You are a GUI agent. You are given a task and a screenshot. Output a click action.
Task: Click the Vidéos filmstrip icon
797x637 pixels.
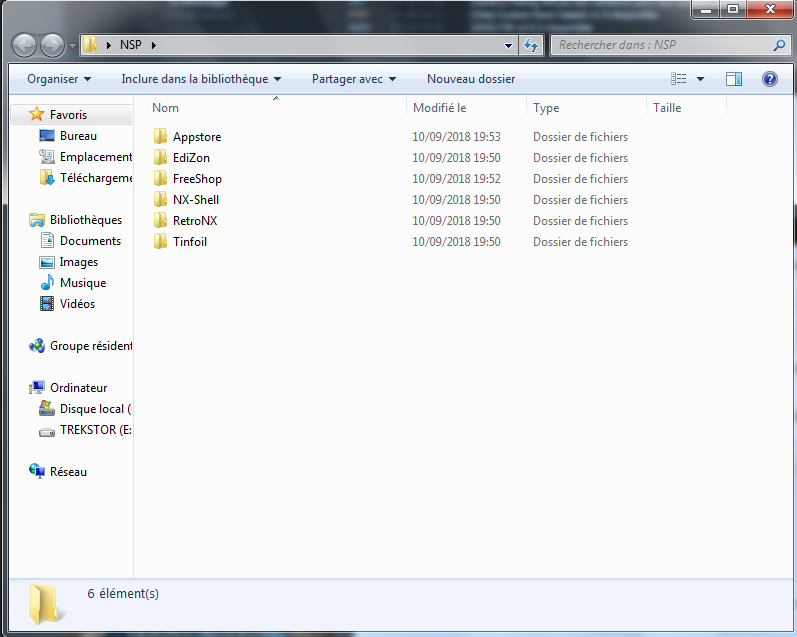[47, 304]
